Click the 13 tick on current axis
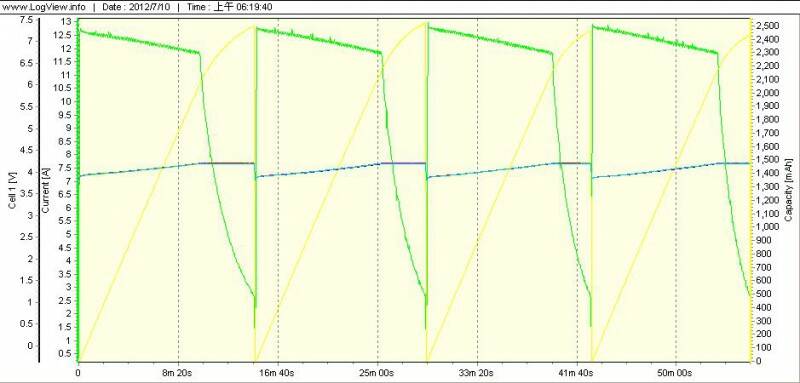This screenshot has height=383, width=800. pos(66,22)
